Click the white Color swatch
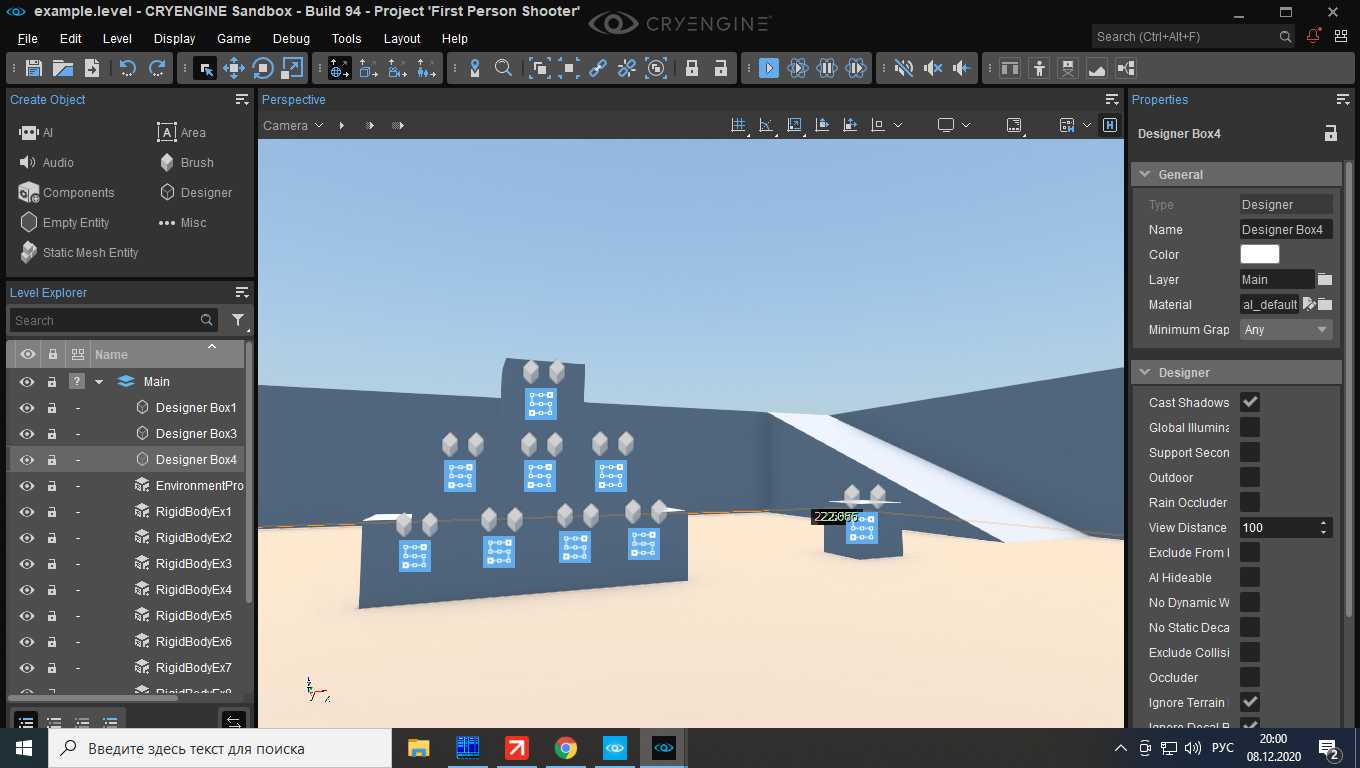This screenshot has height=768, width=1360. tap(1260, 254)
